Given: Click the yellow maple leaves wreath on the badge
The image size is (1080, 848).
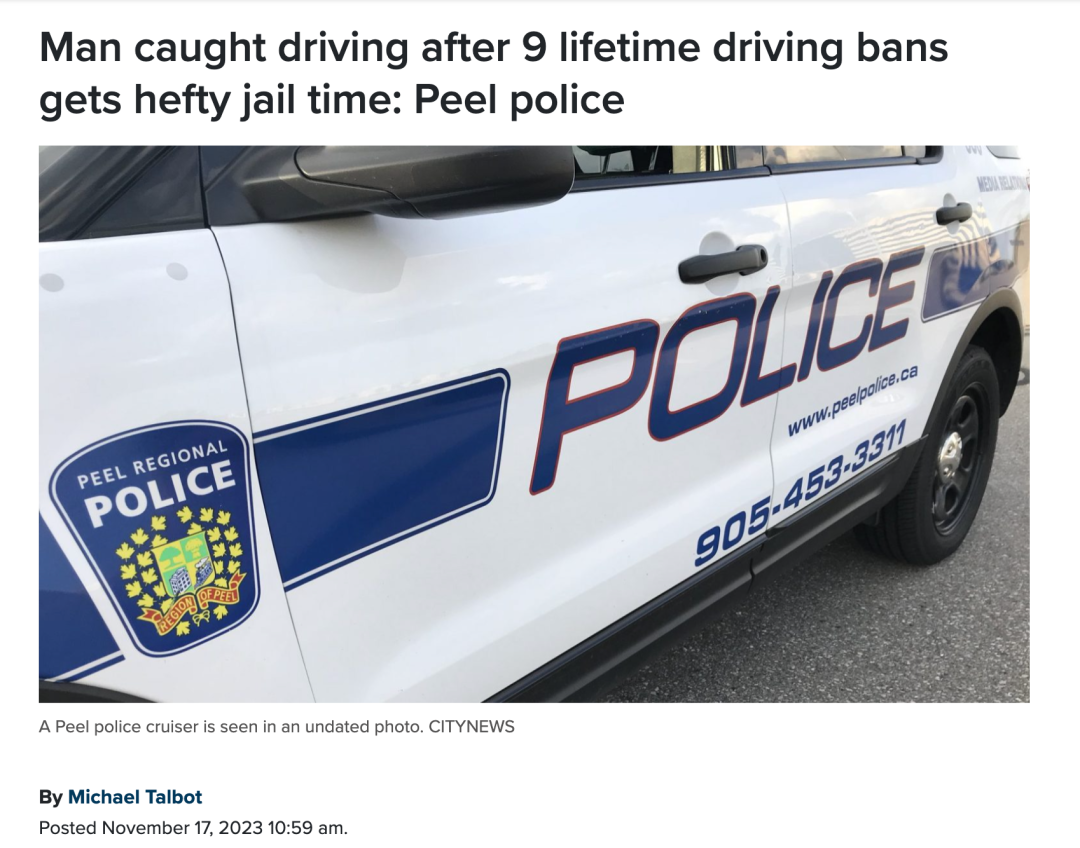Looking at the screenshot, I should (x=180, y=561).
